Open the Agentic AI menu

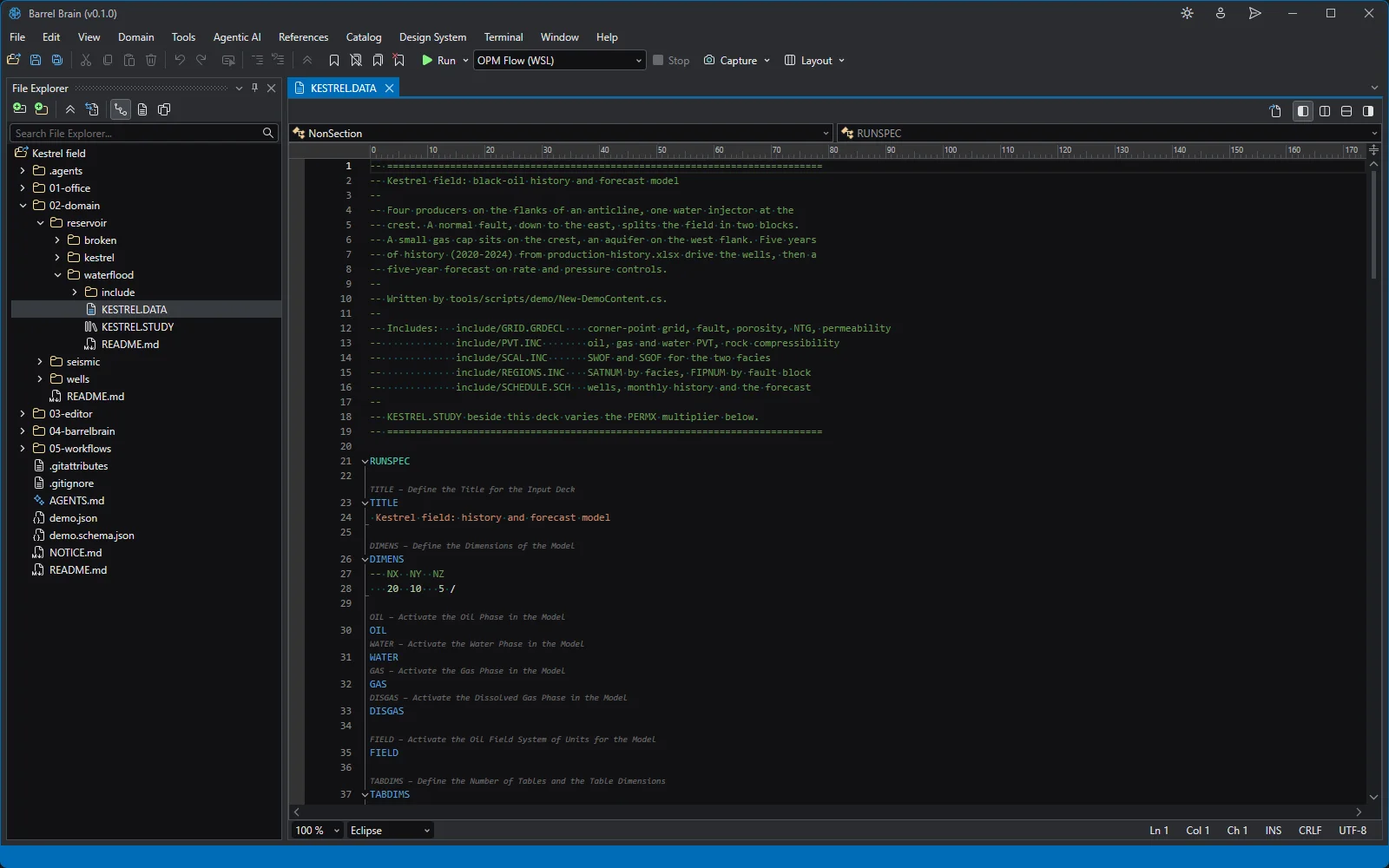(237, 37)
